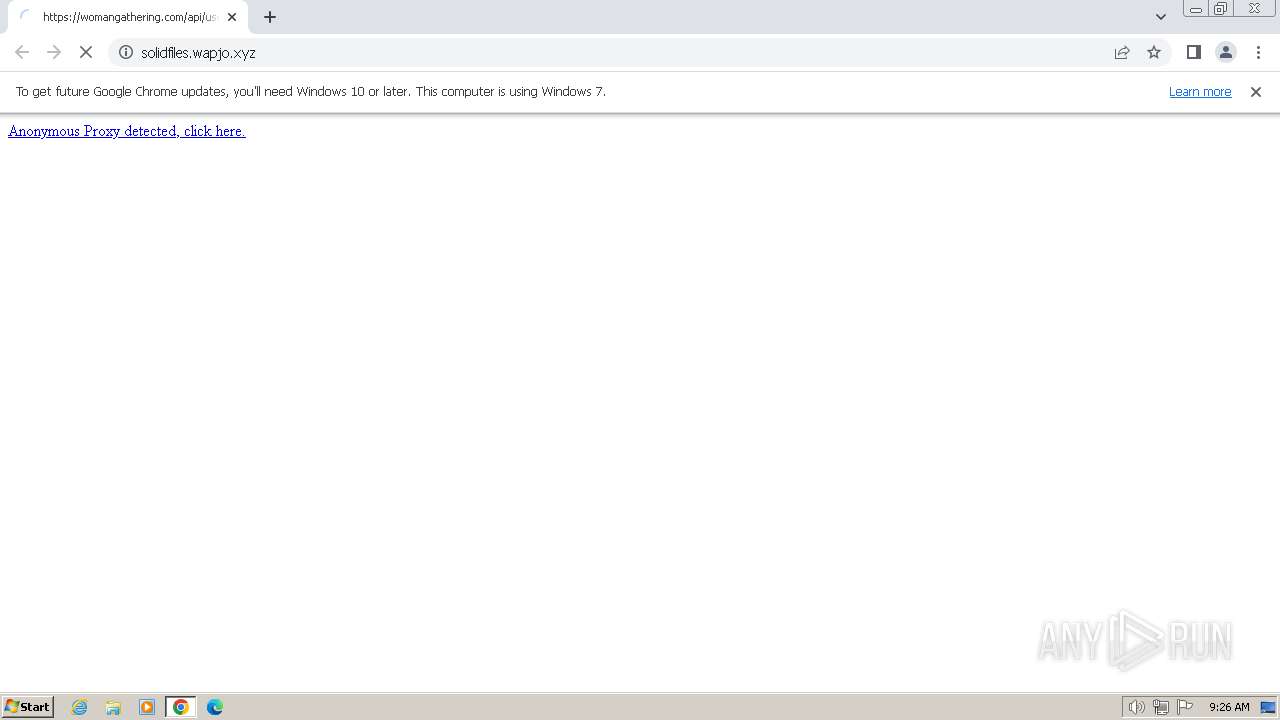This screenshot has height=720, width=1280.
Task: Open a new tab
Action: (x=270, y=17)
